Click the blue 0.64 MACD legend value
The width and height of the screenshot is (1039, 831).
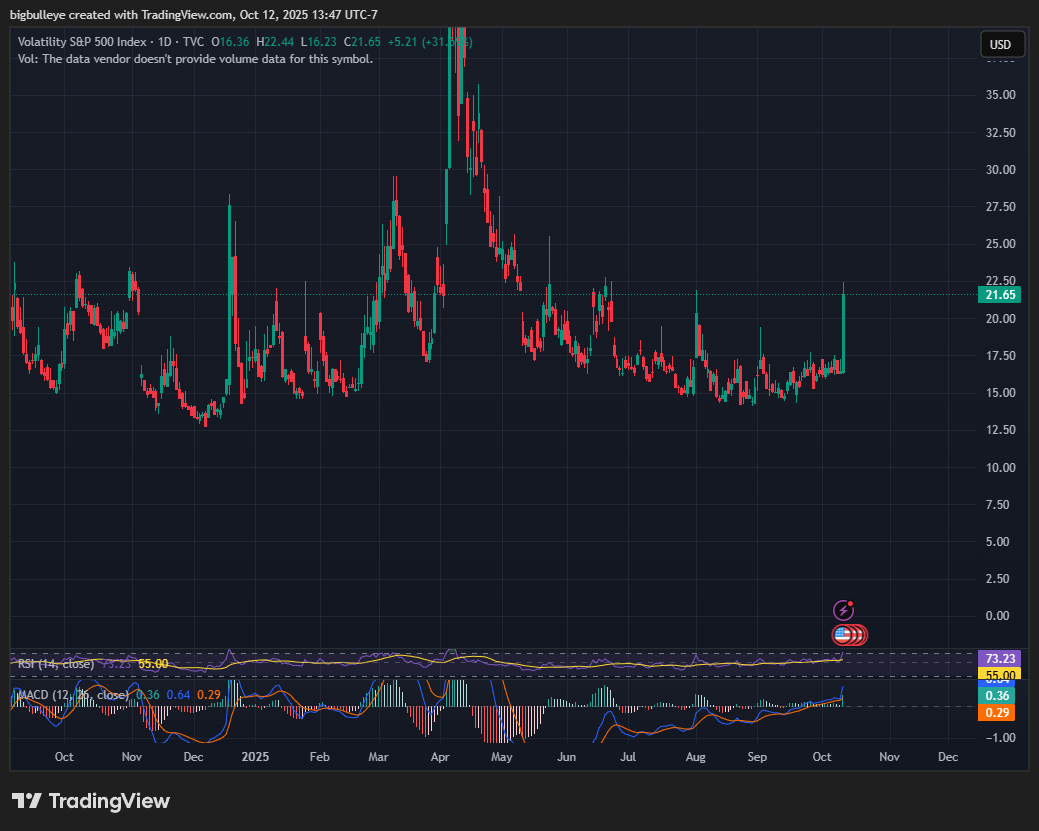click(x=178, y=695)
